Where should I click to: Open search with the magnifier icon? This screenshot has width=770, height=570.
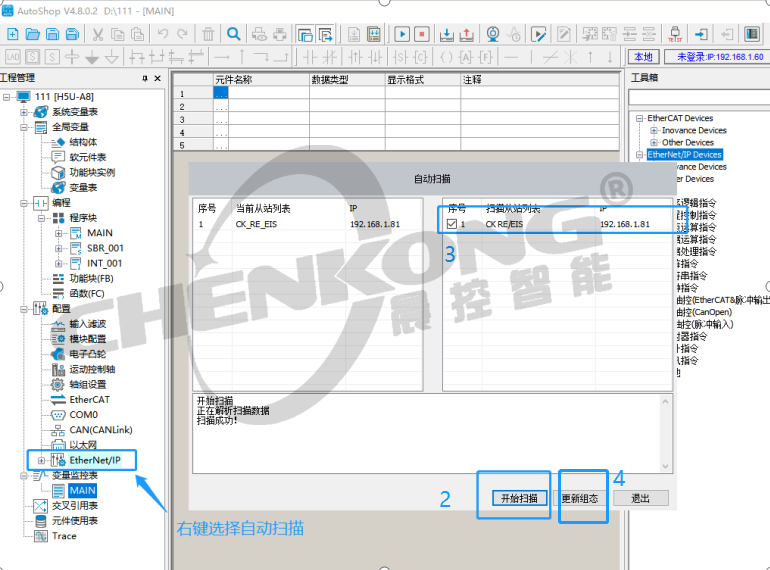(x=234, y=34)
